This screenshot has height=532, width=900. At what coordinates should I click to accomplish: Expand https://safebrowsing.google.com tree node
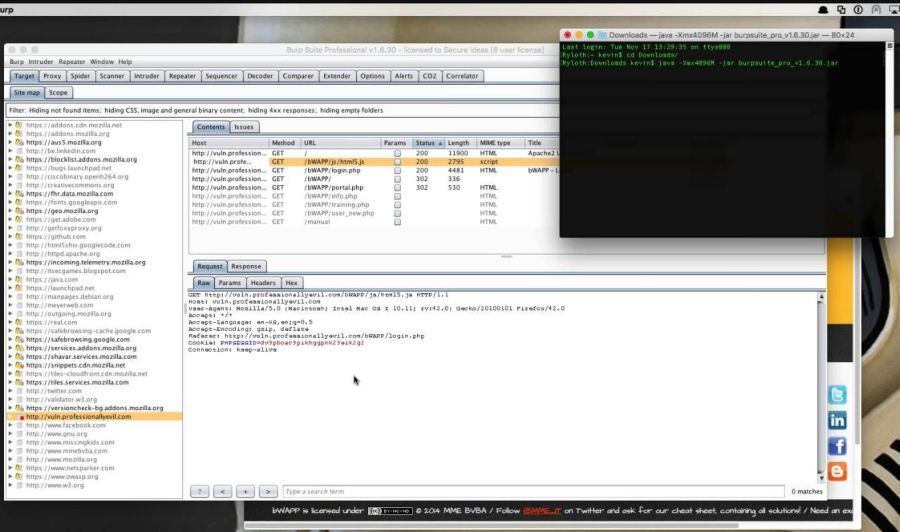10,340
